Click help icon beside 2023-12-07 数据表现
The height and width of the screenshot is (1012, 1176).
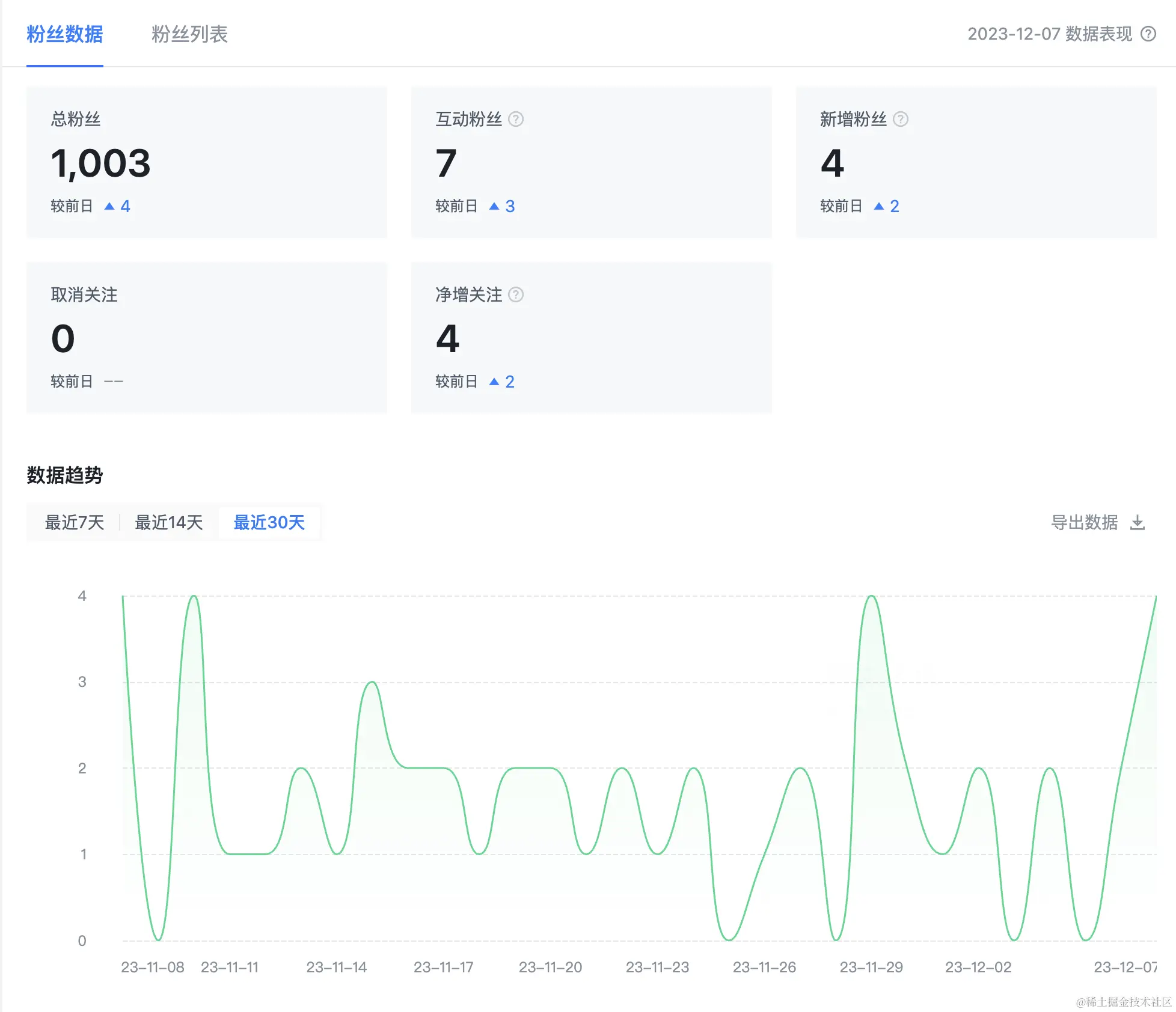point(1148,34)
